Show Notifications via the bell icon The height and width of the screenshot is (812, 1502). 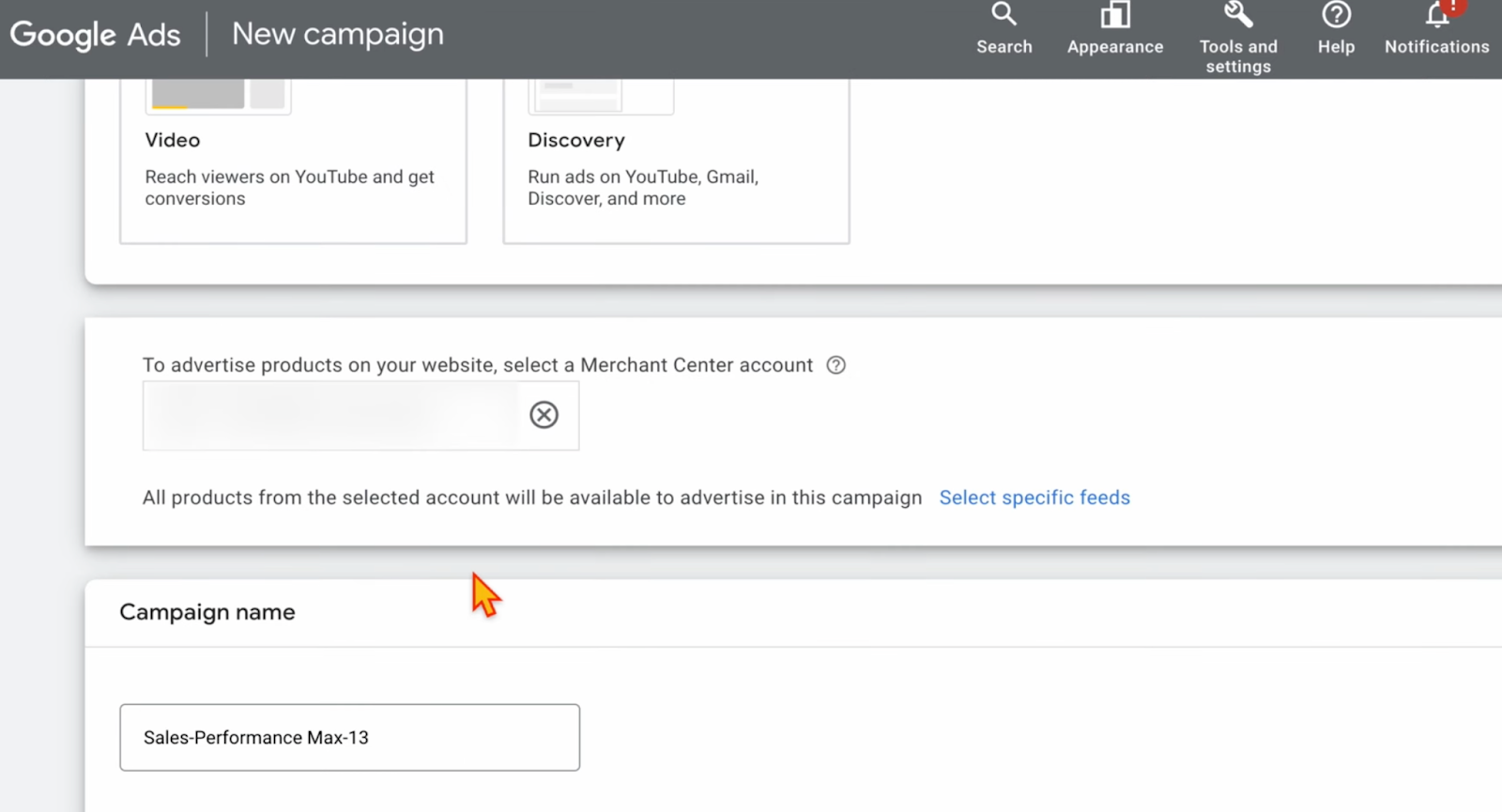[x=1435, y=16]
